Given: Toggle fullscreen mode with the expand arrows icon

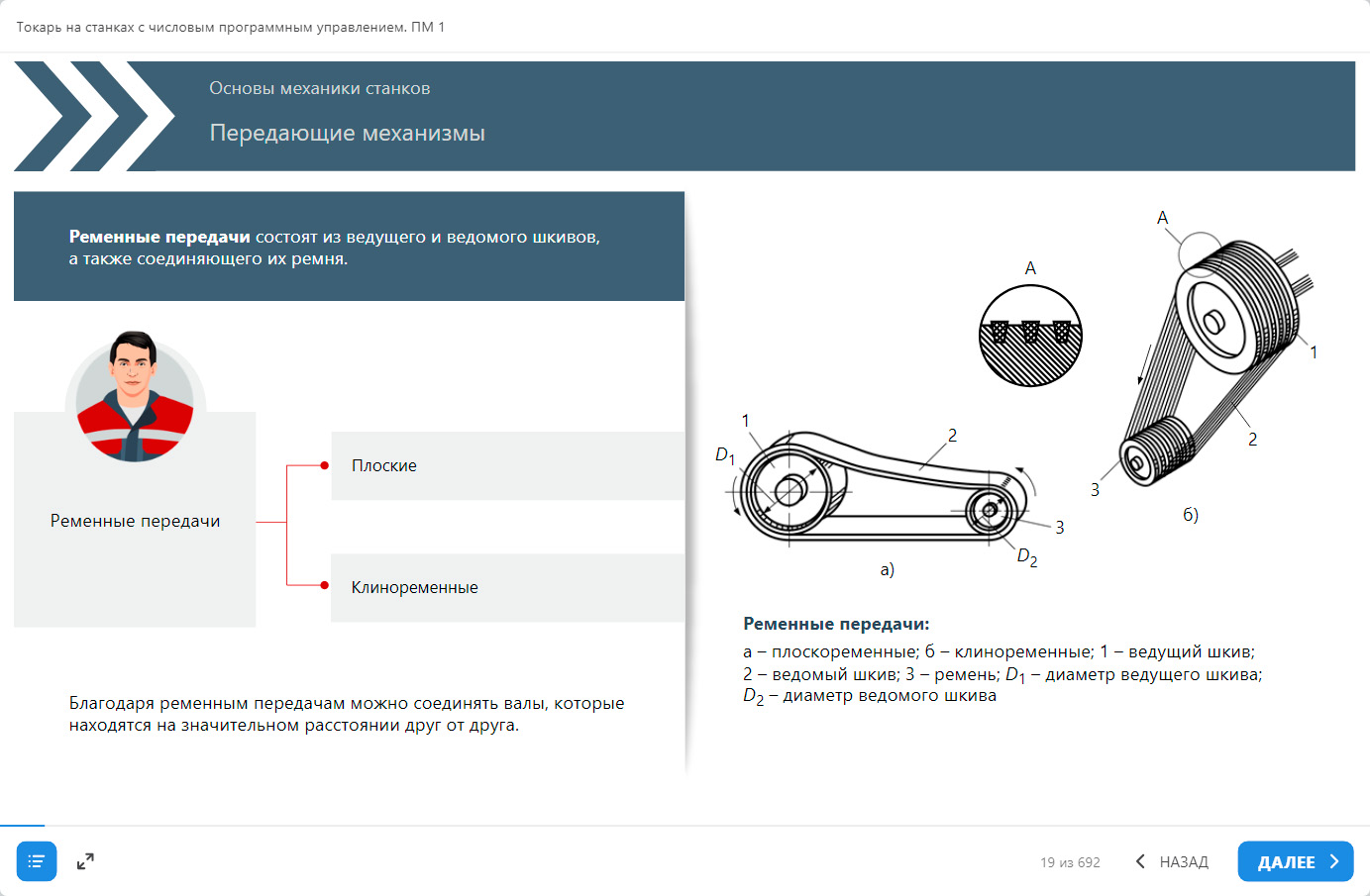Looking at the screenshot, I should click(85, 861).
